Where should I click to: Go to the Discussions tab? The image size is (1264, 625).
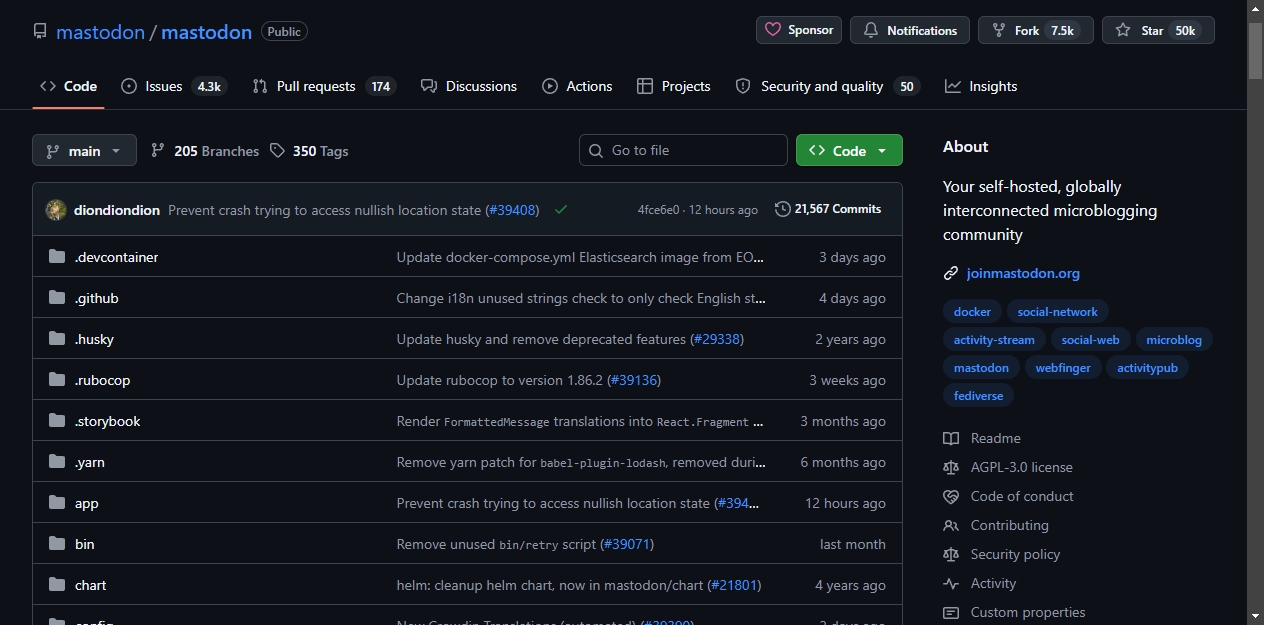pyautogui.click(x=469, y=86)
